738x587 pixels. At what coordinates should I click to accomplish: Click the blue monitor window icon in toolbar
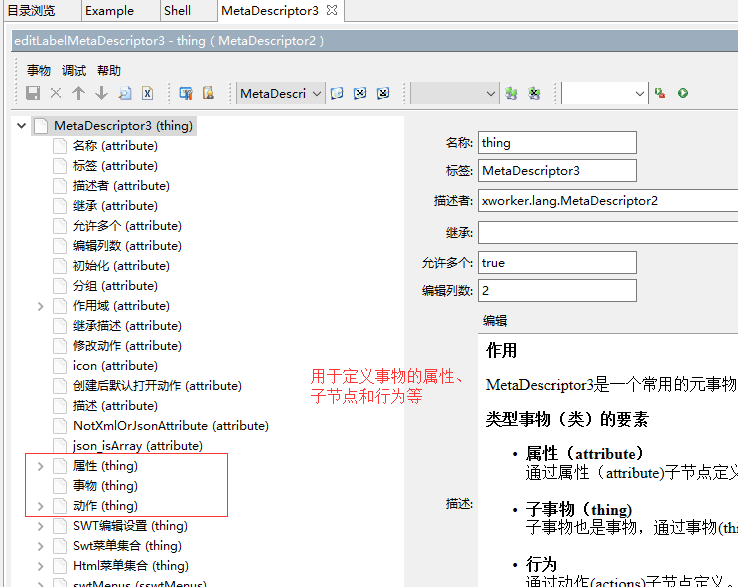[186, 93]
